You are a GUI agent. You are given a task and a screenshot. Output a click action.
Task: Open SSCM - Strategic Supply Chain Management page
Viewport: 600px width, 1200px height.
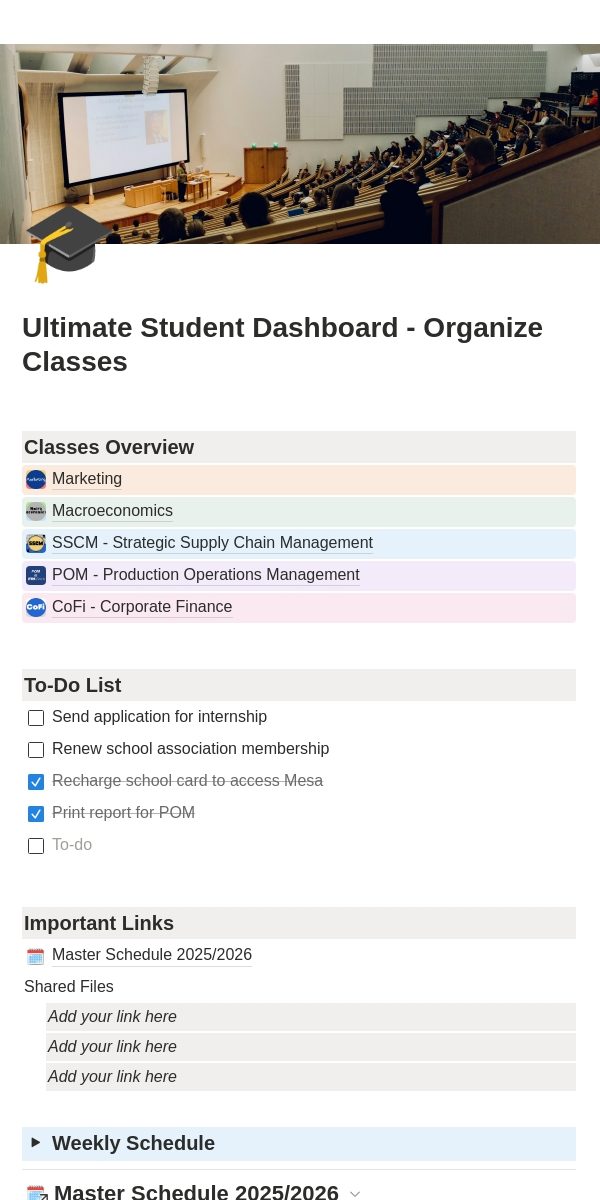tap(212, 543)
